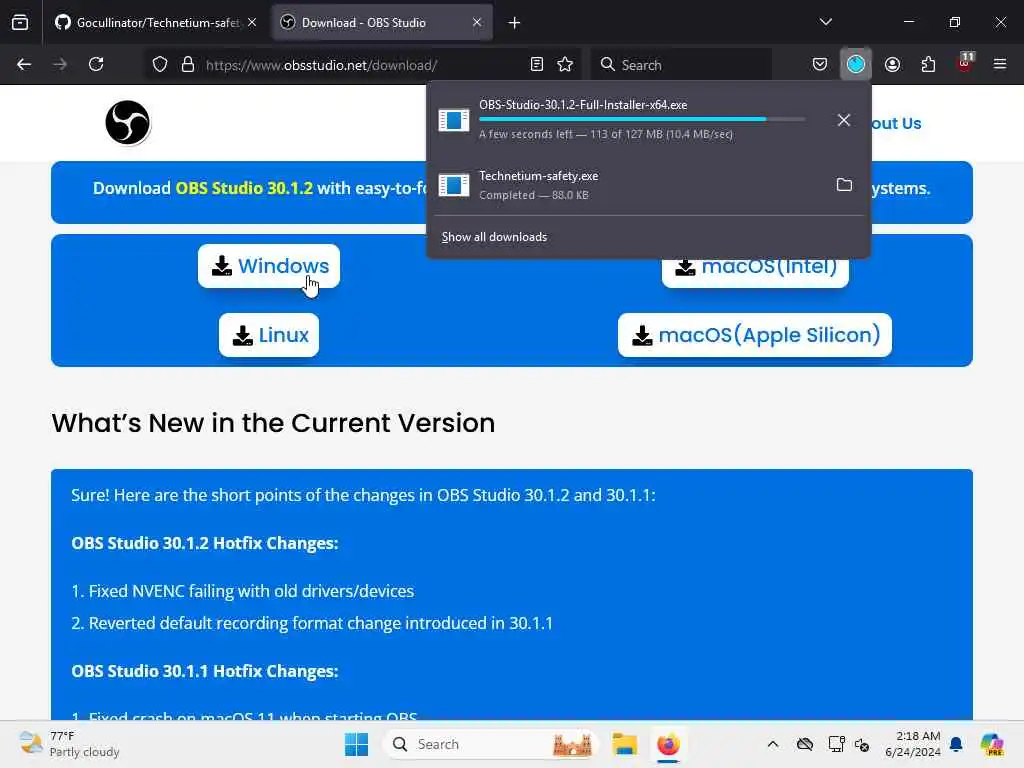Download OBS for macOS (Apple Silicon)
This screenshot has width=1024, height=768.
coord(755,335)
